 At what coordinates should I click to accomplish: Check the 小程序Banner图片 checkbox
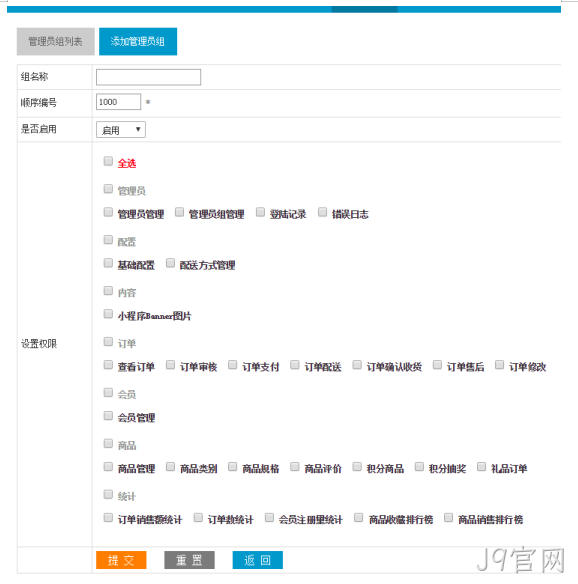(x=108, y=314)
